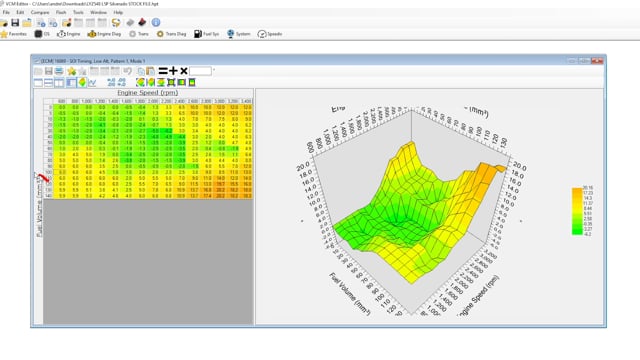Open the Compare menu
This screenshot has width=640, height=360.
click(x=40, y=13)
